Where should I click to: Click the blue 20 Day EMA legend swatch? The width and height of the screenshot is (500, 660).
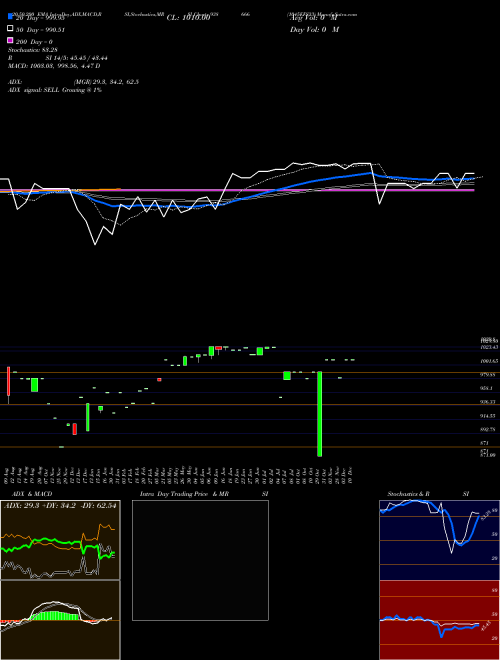(x=11, y=17)
